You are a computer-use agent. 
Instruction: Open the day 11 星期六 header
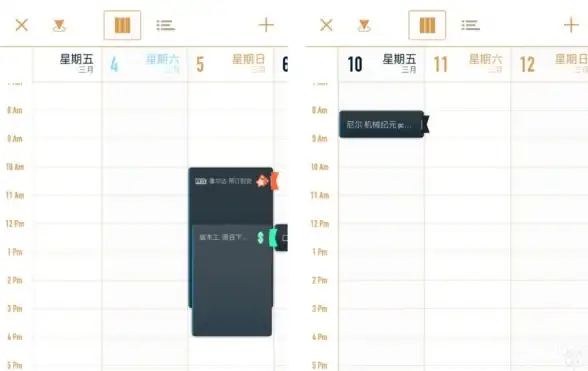pyautogui.click(x=468, y=64)
